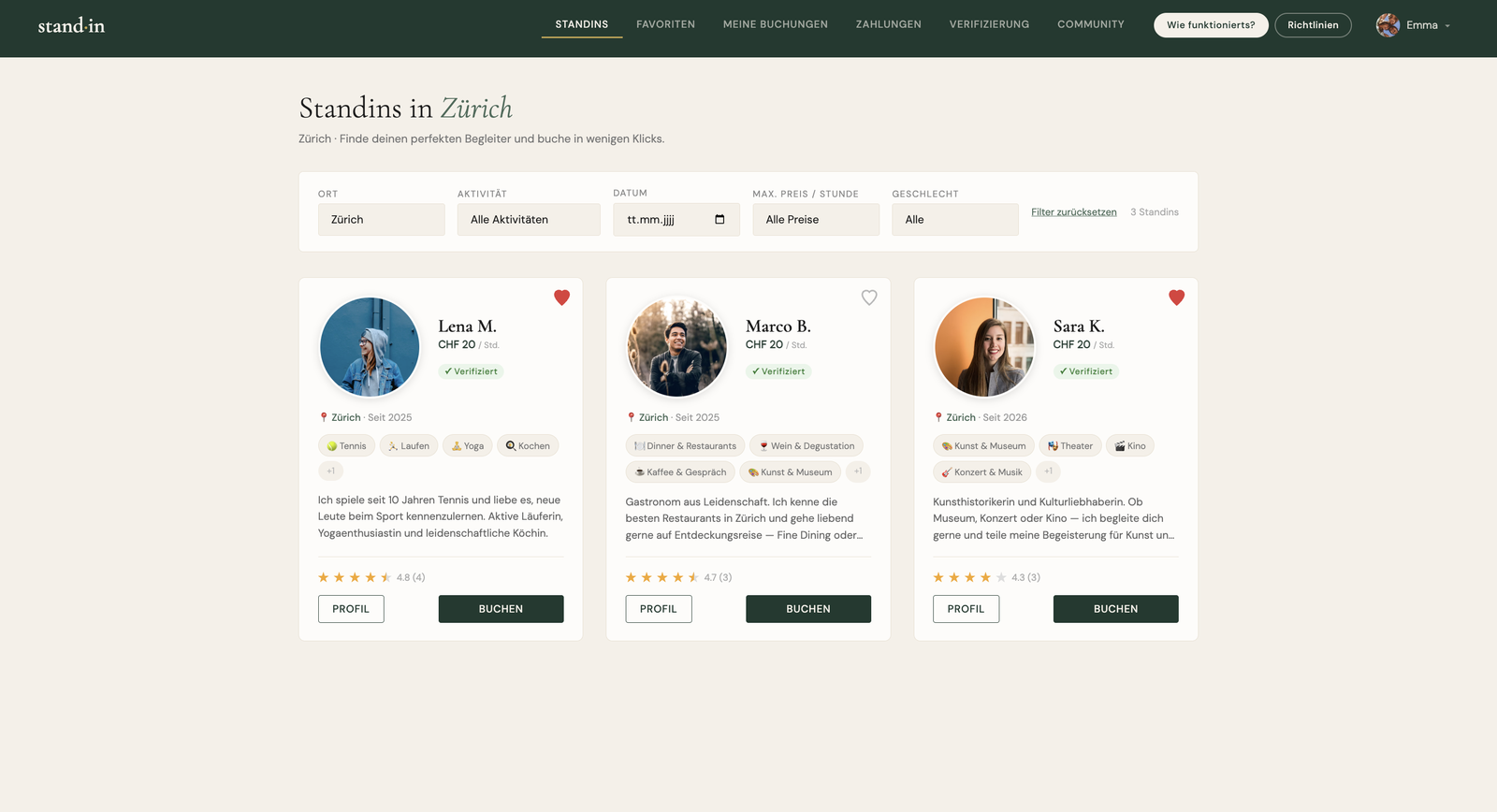Click Lena M.'s profile photo

click(370, 347)
